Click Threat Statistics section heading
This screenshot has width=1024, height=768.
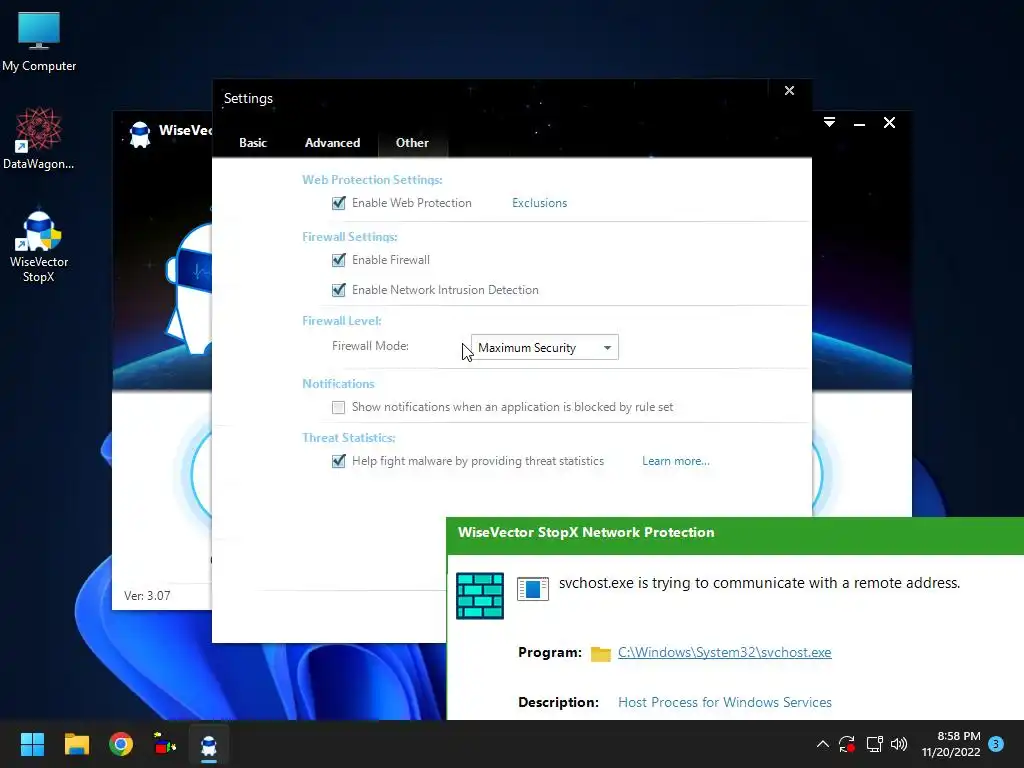349,438
